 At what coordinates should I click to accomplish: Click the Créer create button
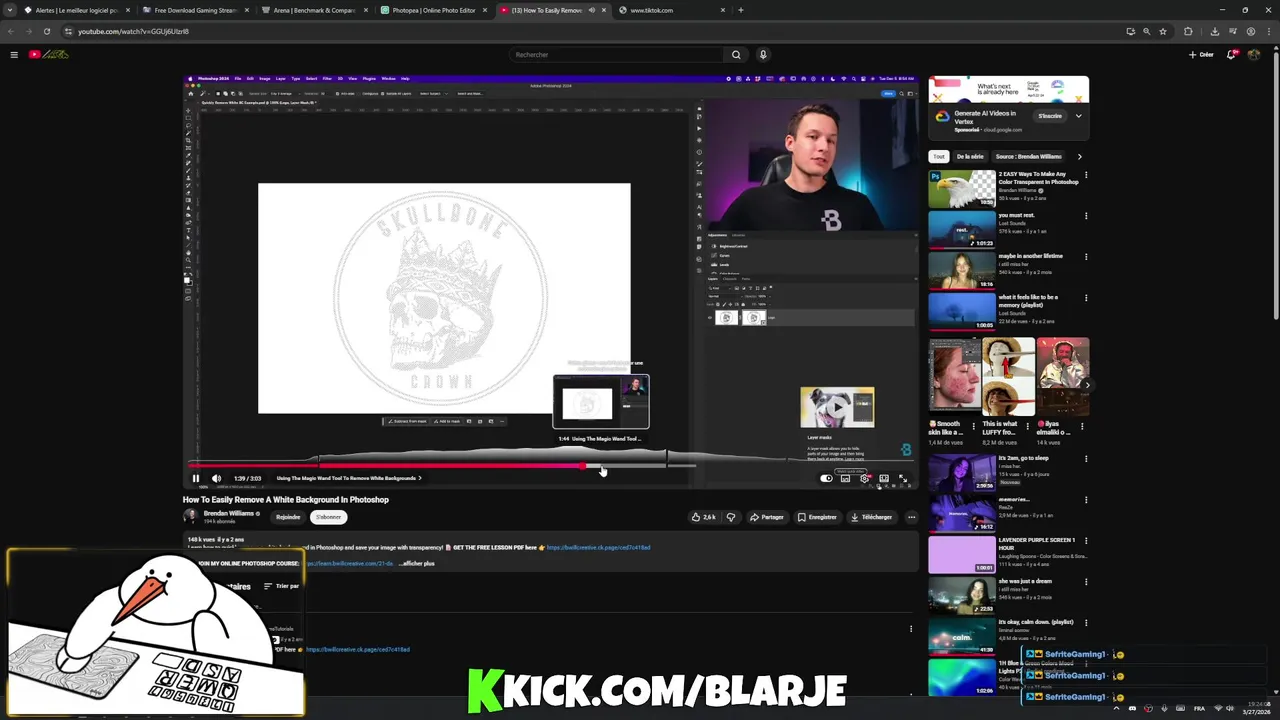pyautogui.click(x=1201, y=54)
